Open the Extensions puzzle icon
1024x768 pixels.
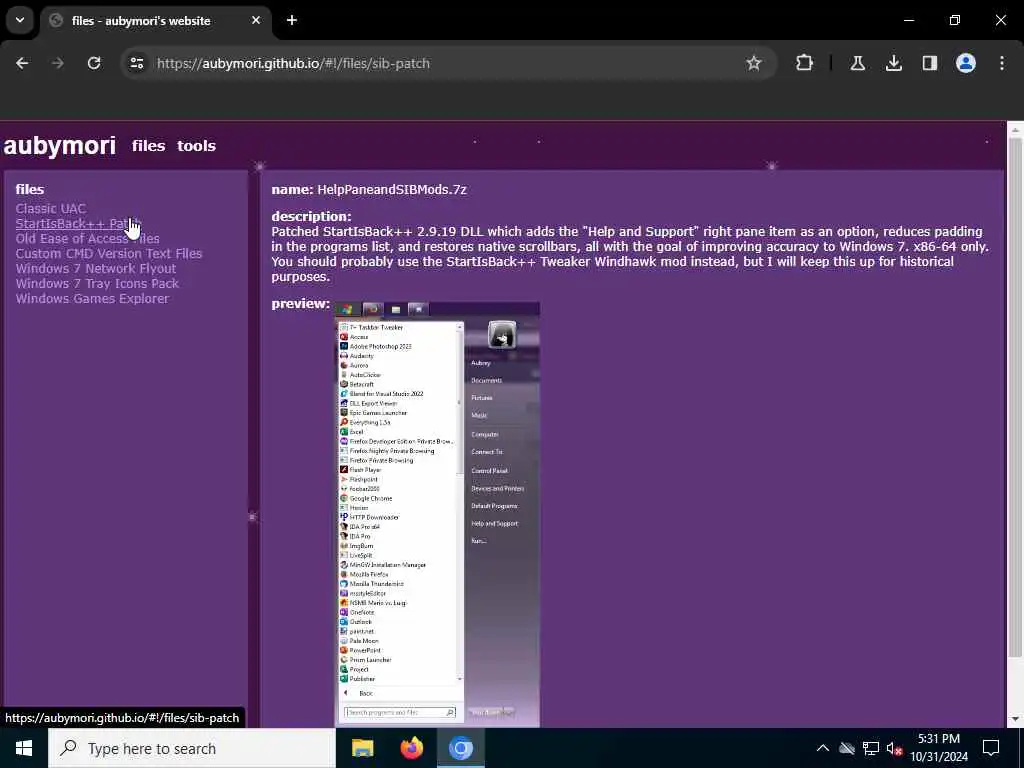pyautogui.click(x=805, y=63)
